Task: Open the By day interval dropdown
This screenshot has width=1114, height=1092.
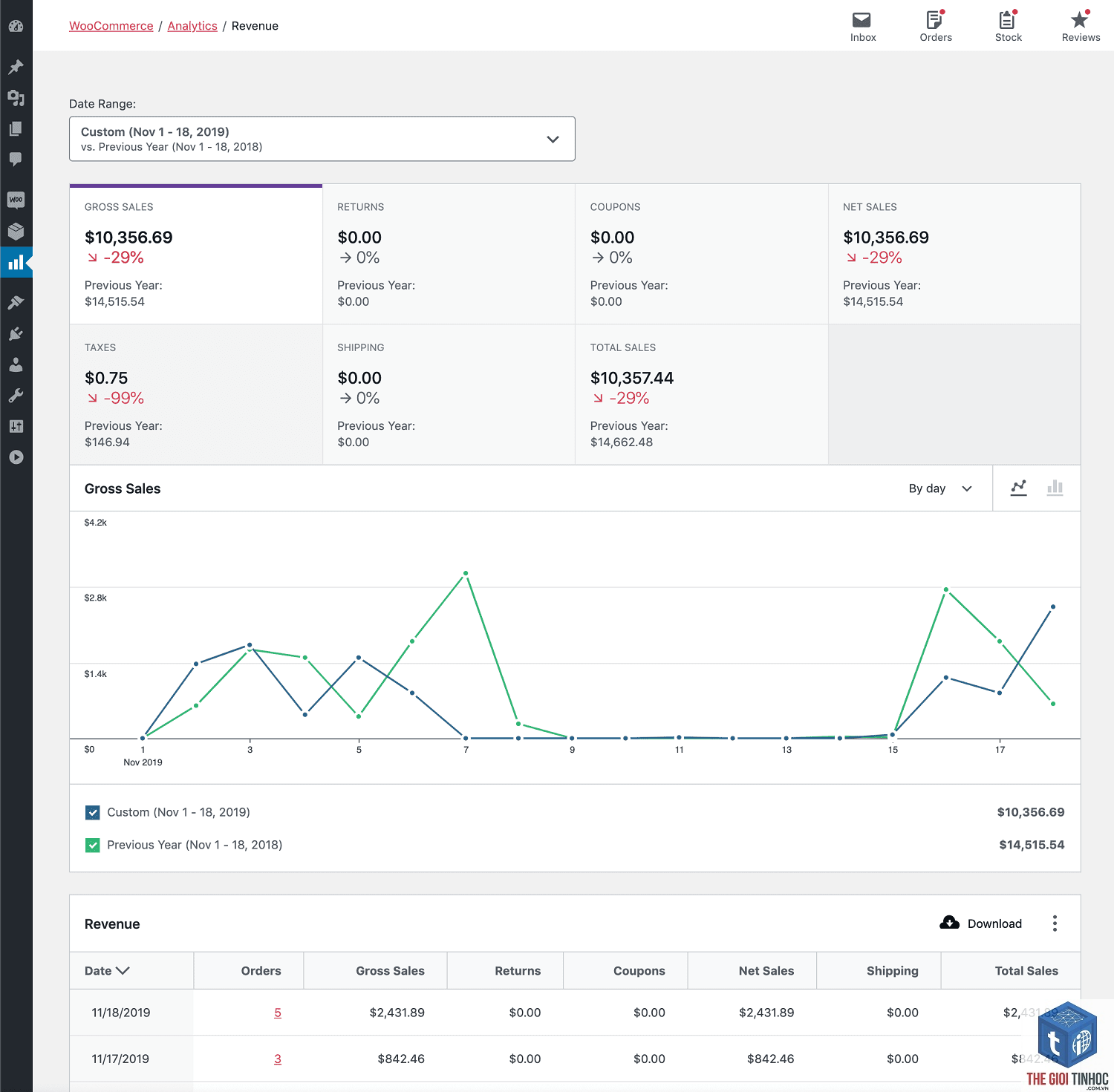Action: 940,488
